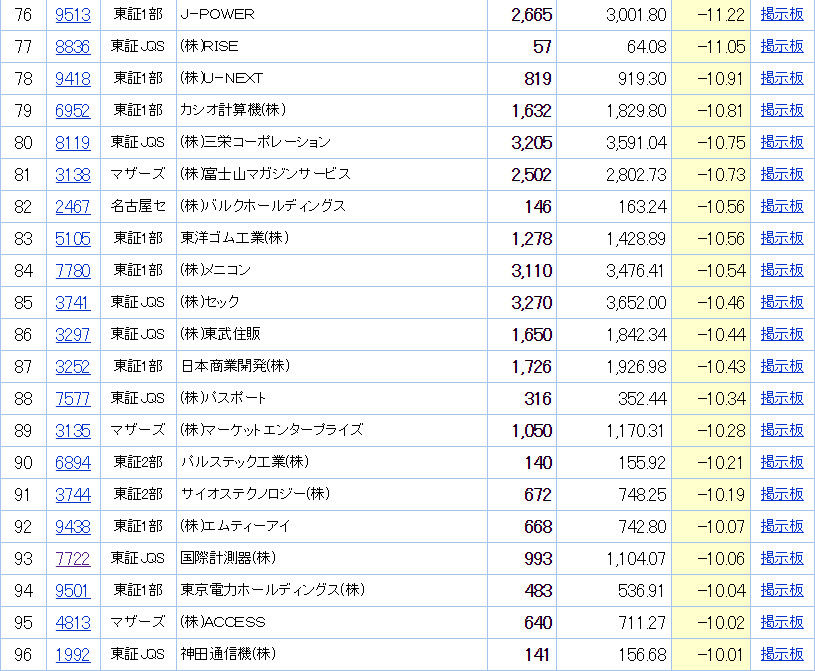The height and width of the screenshot is (671, 815).
Task: Select price cell 3,270
Action: (x=531, y=302)
